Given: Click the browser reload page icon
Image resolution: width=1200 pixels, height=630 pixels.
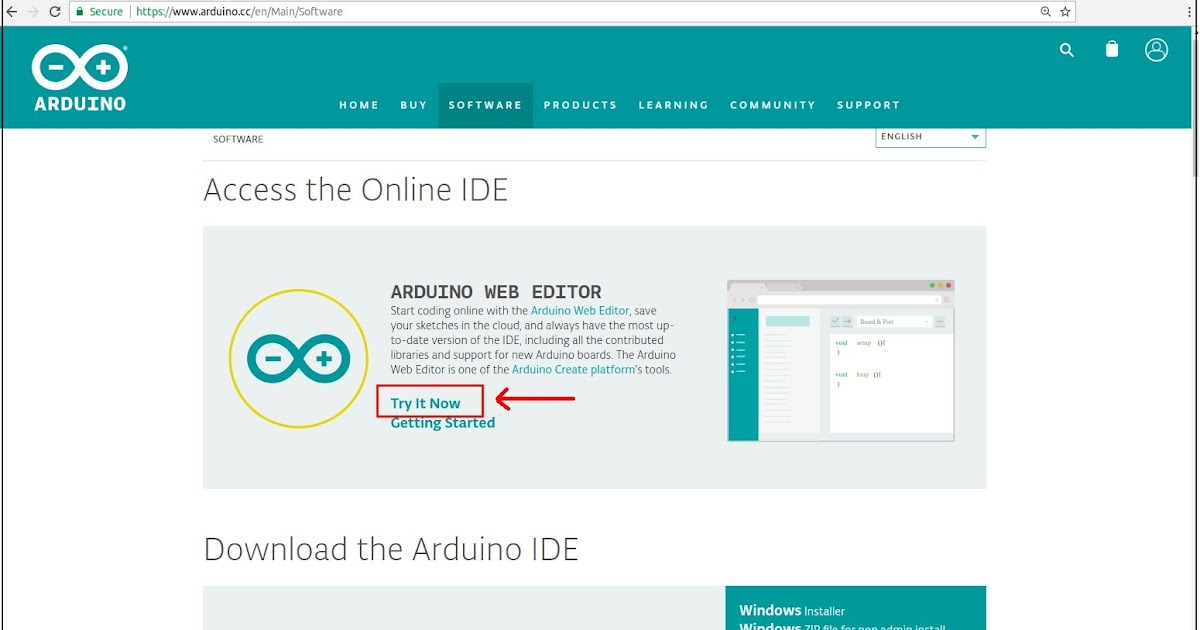Looking at the screenshot, I should coord(55,11).
